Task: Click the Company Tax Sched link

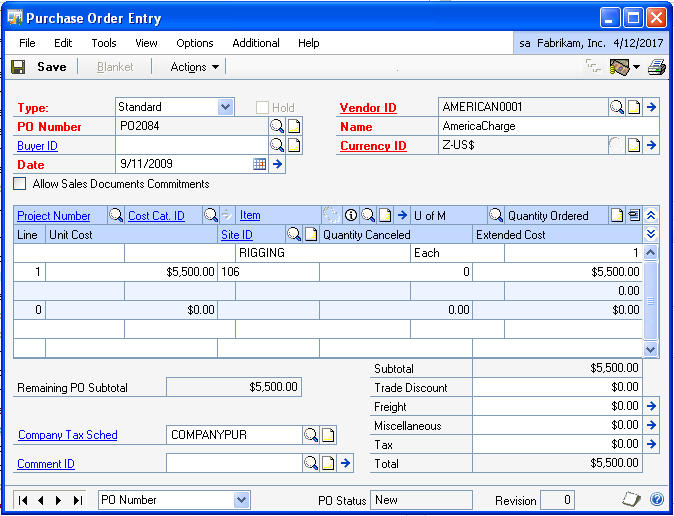Action: pos(67,435)
